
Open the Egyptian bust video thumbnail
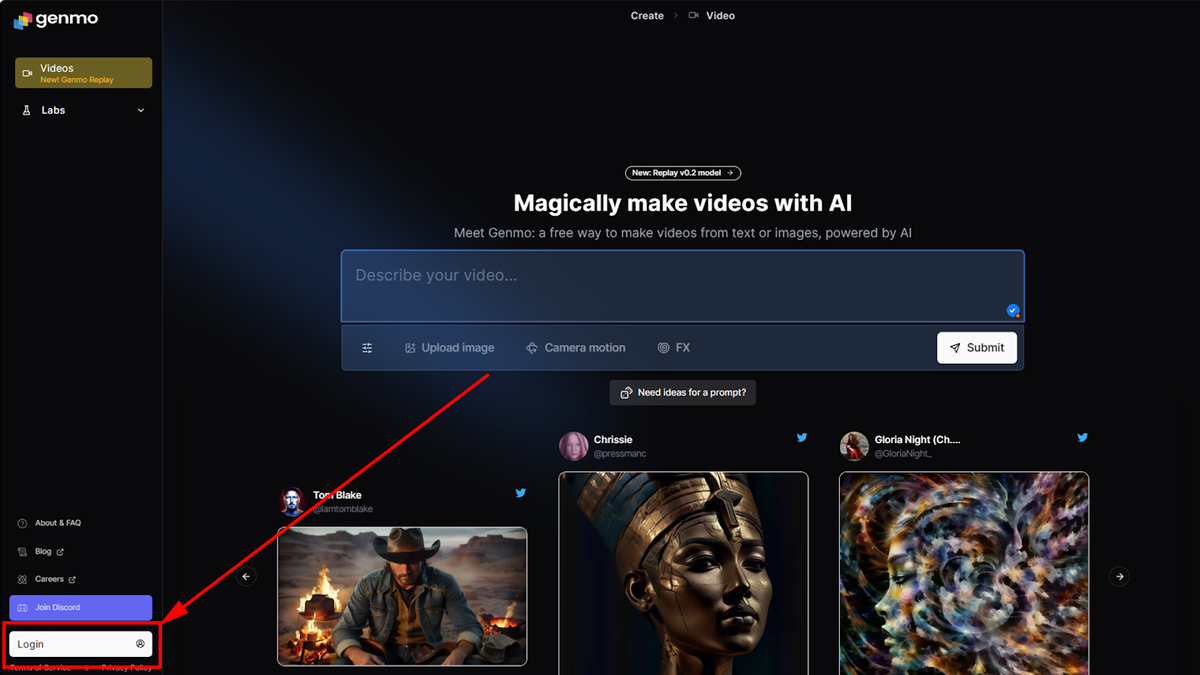tap(683, 573)
